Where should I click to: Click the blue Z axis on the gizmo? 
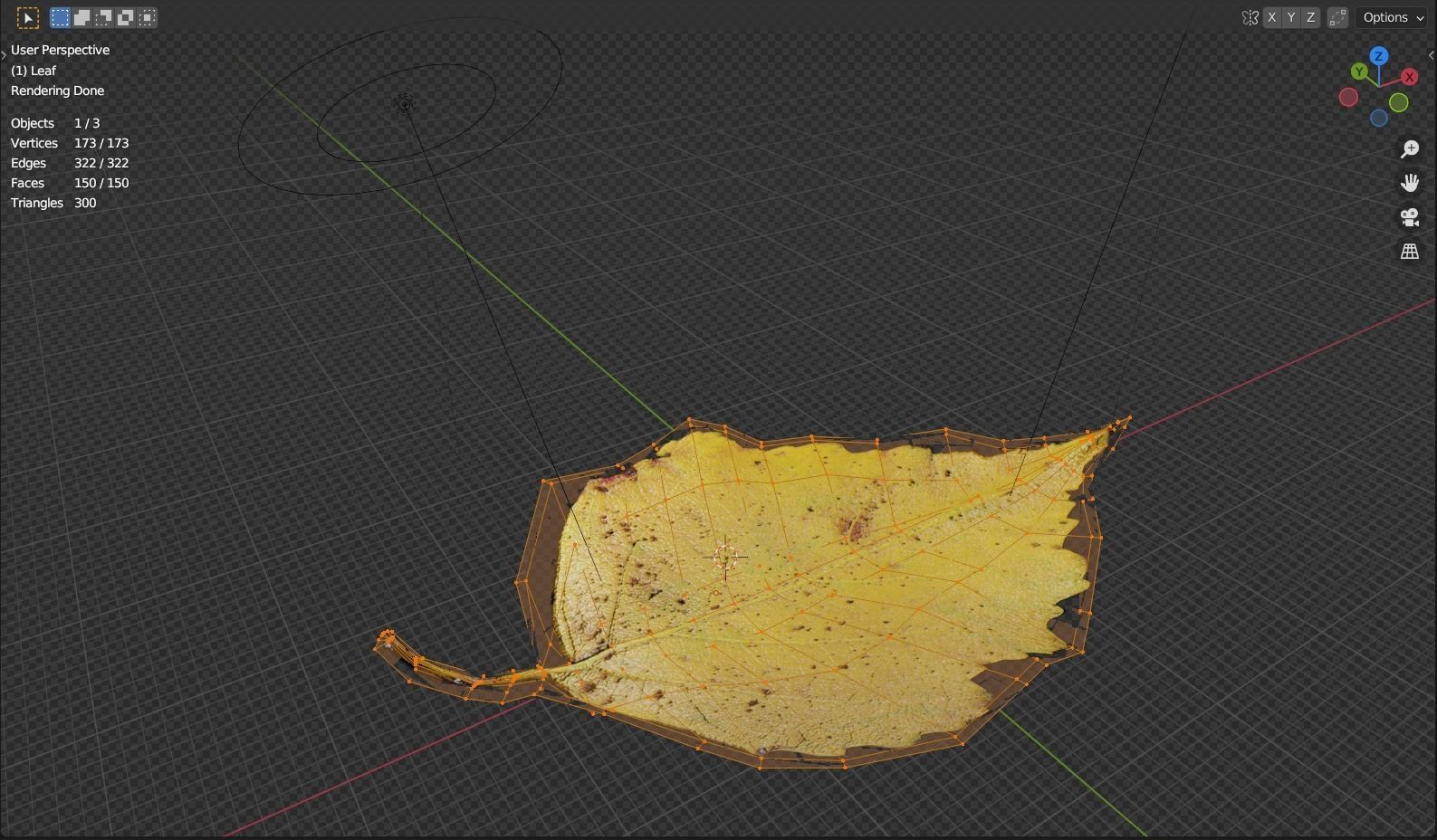click(x=1379, y=56)
